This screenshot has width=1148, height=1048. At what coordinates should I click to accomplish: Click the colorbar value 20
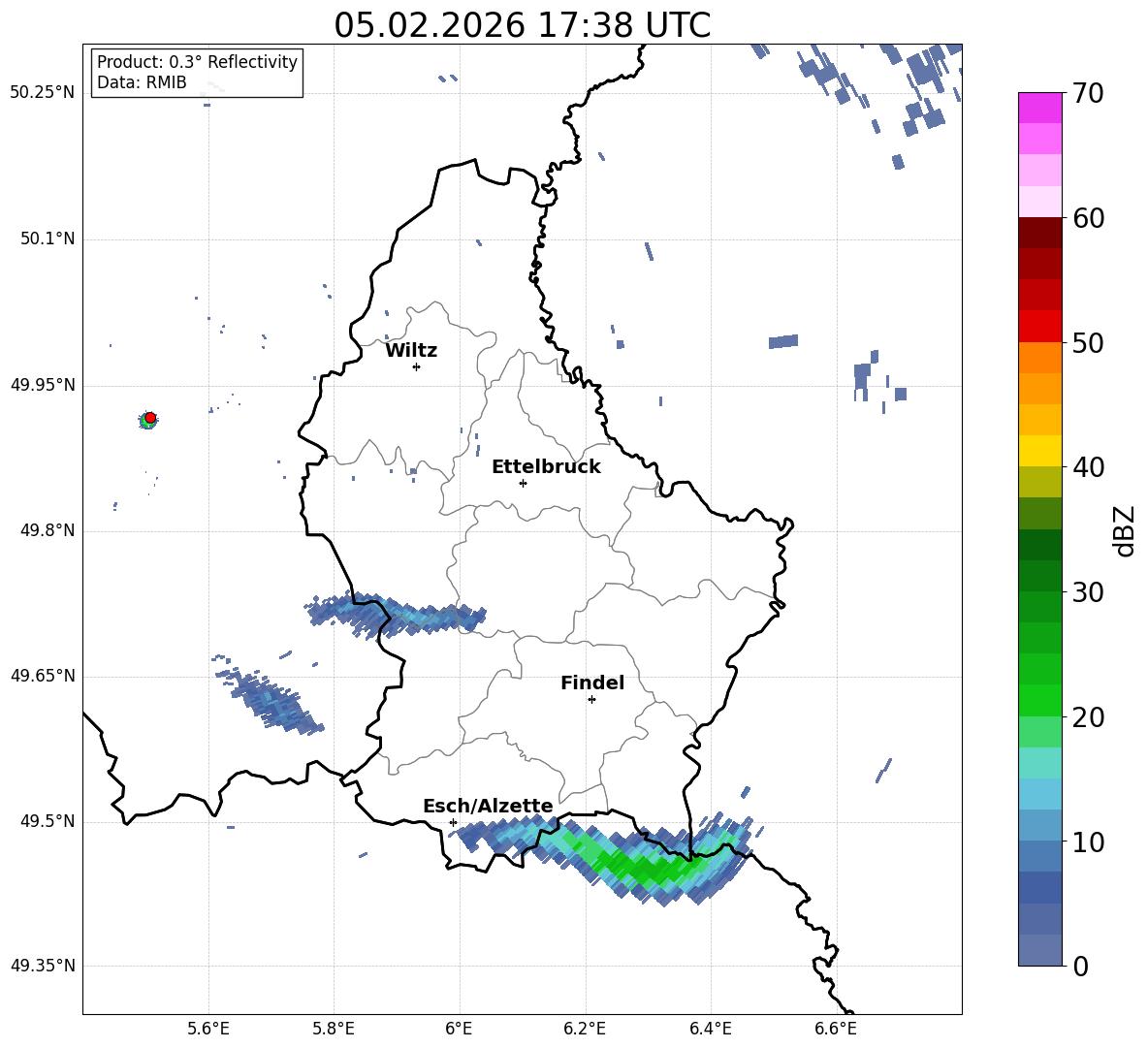(1088, 717)
